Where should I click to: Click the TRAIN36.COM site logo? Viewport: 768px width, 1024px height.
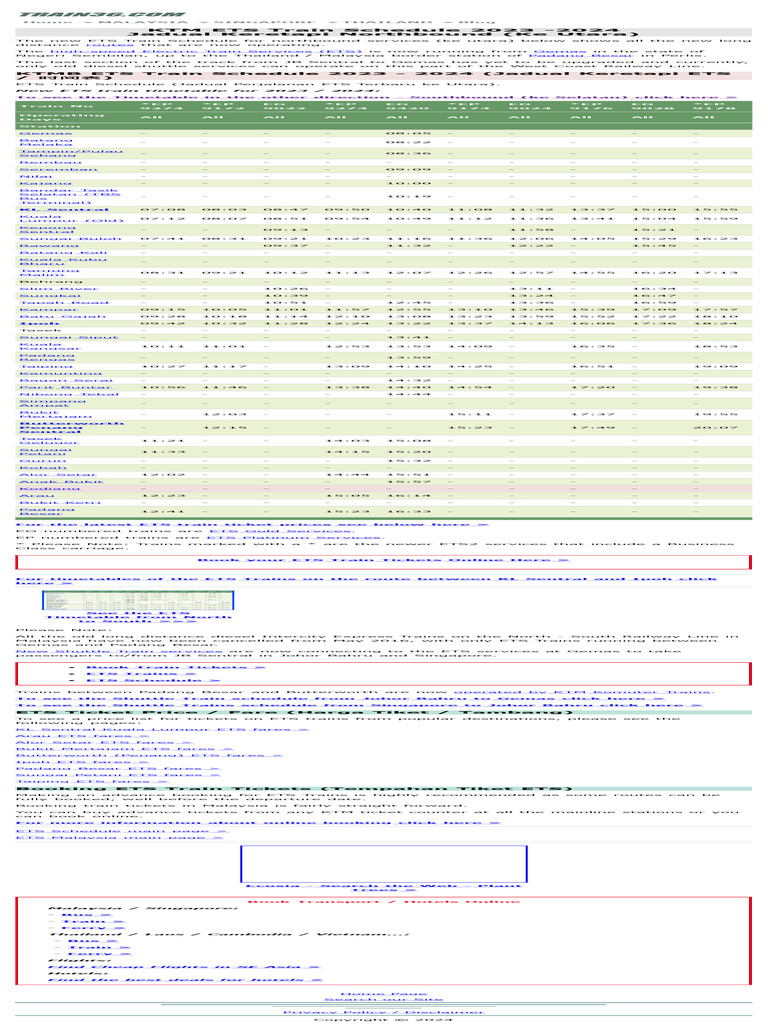tap(101, 14)
